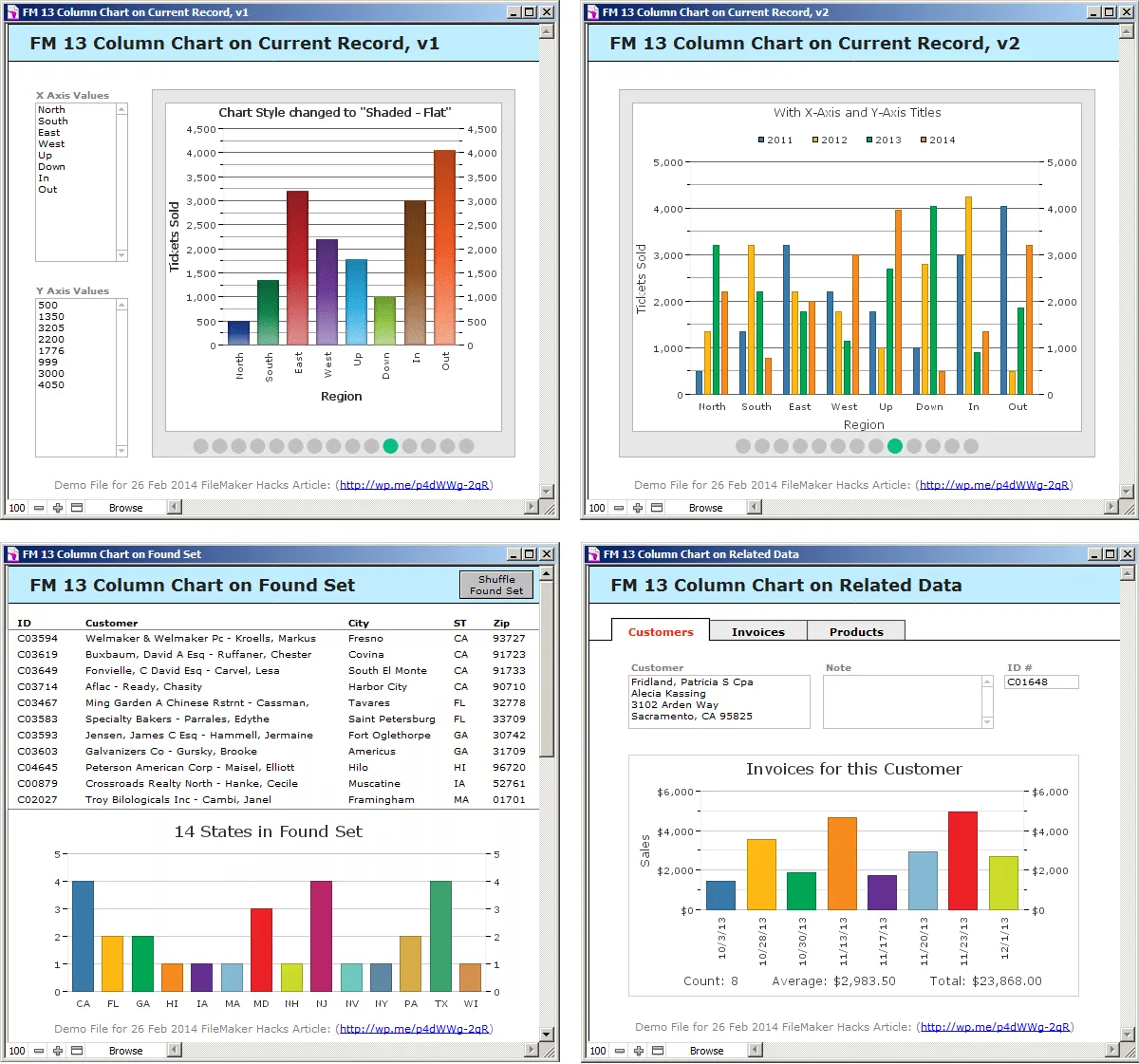1139x1064 pixels.
Task: Zoom in using plus icon in v1 window
Action: pos(58,508)
